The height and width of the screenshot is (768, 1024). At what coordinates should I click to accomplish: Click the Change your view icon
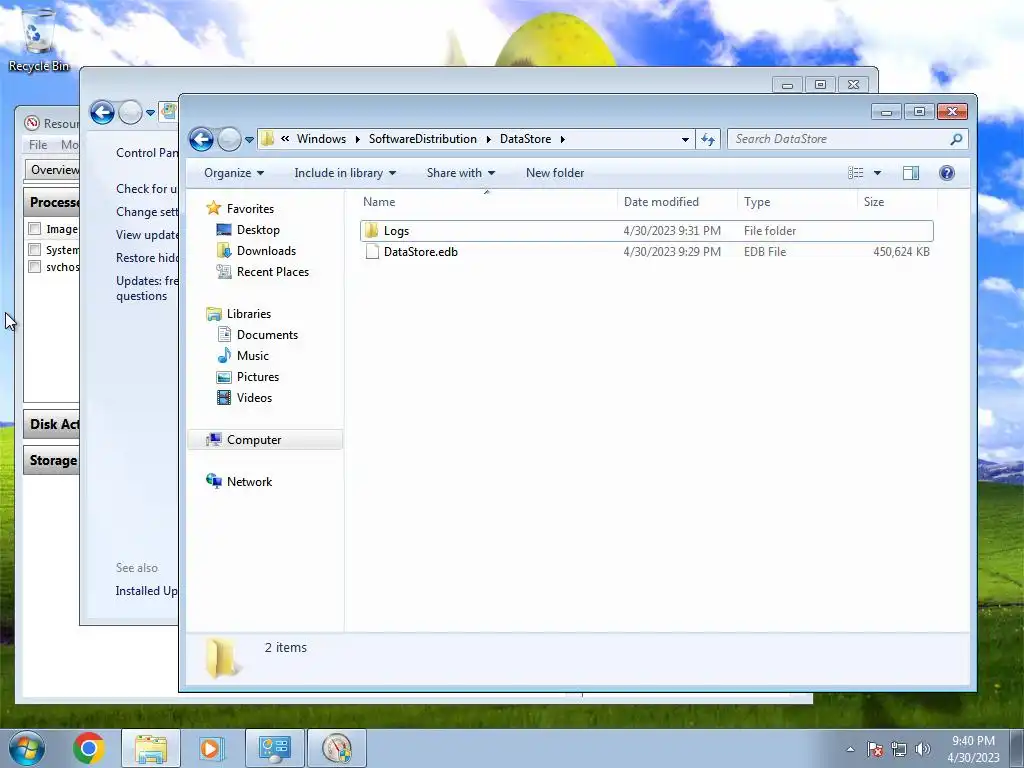point(856,173)
